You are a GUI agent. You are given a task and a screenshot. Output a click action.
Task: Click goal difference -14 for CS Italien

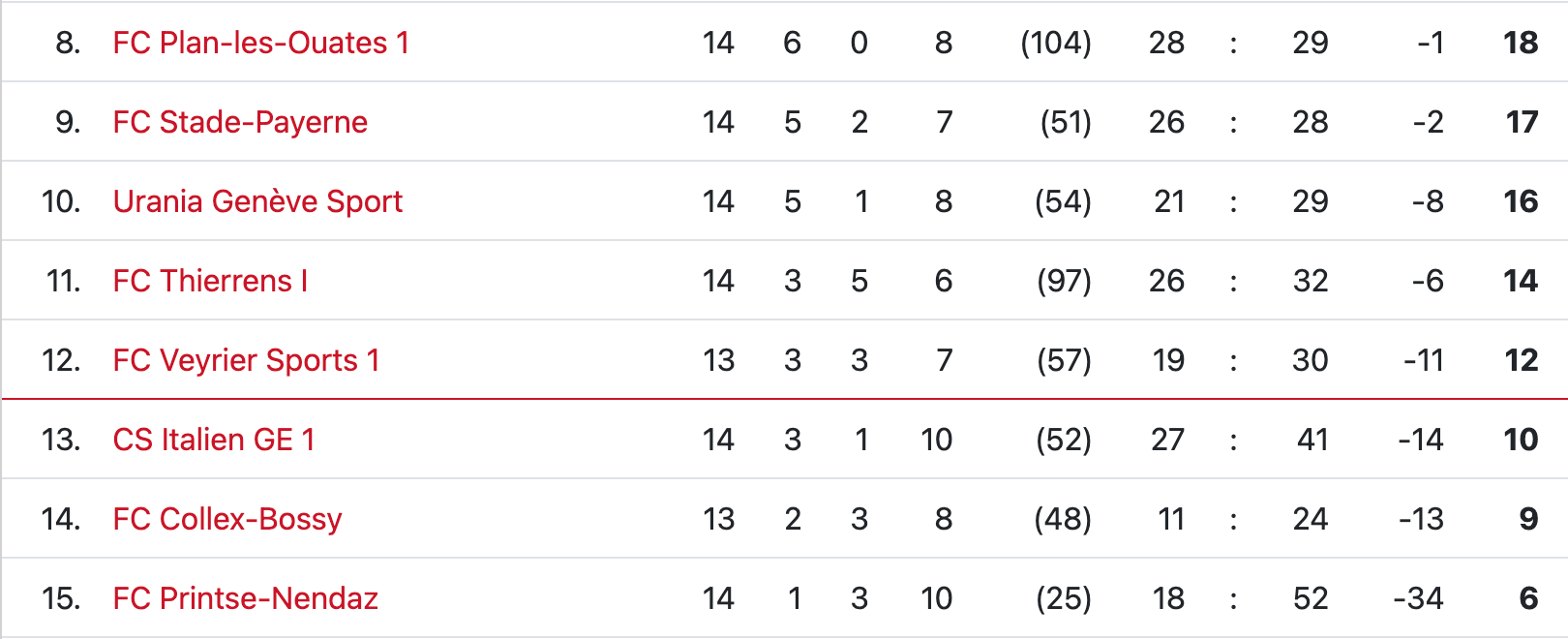(1420, 440)
